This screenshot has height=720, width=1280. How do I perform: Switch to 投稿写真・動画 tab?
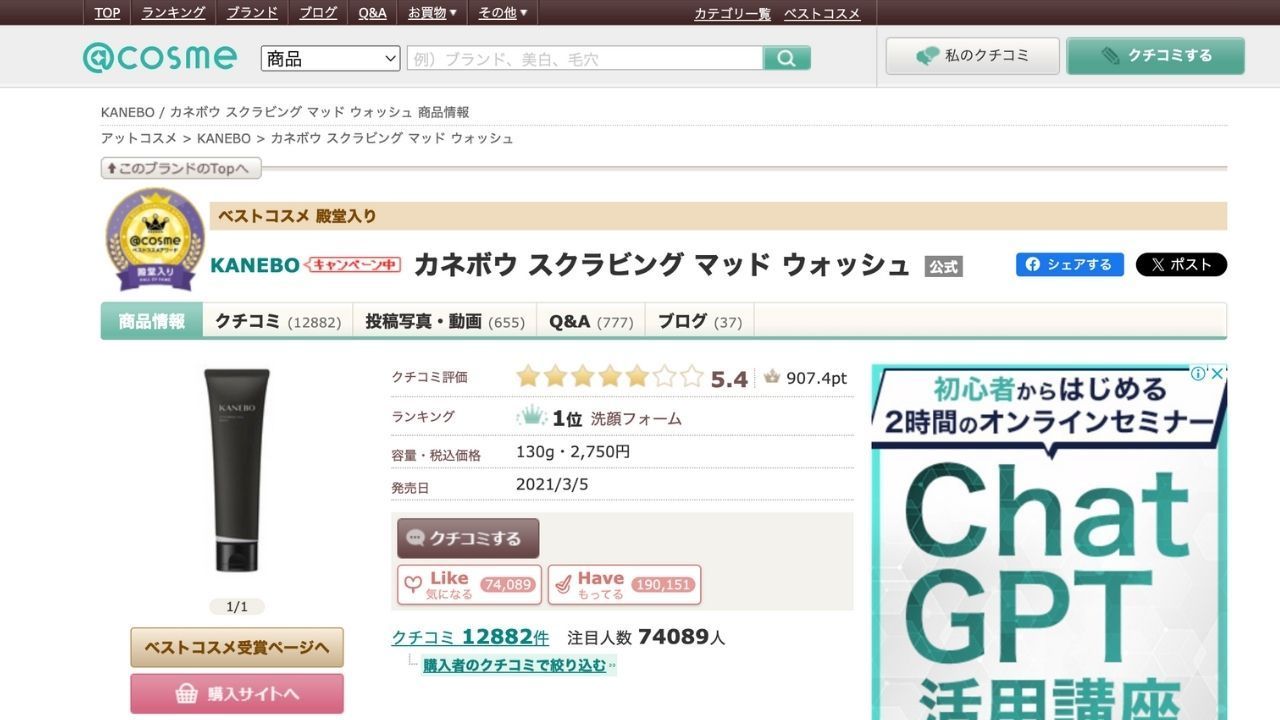(x=445, y=321)
